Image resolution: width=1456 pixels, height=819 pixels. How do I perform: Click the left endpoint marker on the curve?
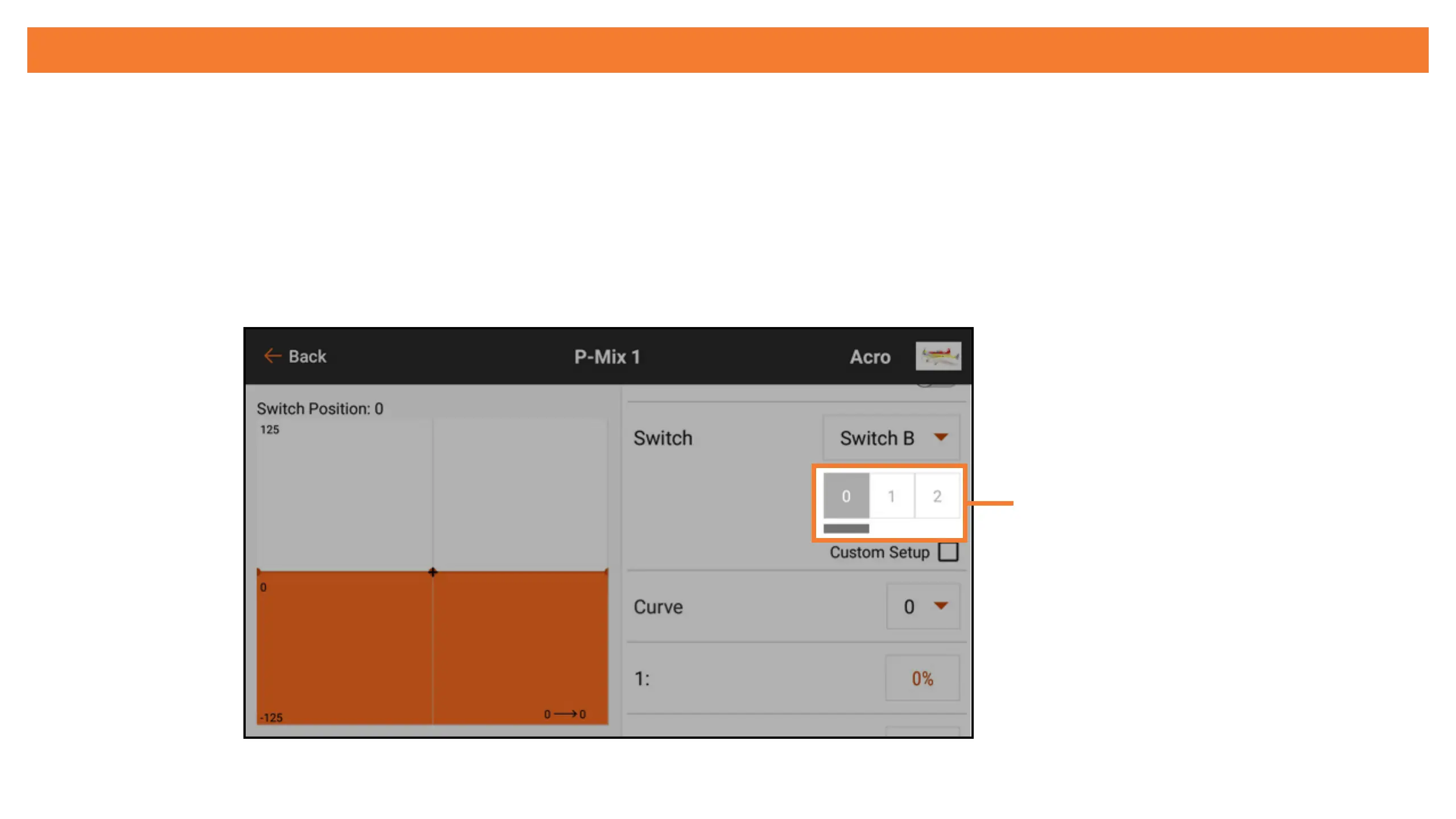click(259, 572)
